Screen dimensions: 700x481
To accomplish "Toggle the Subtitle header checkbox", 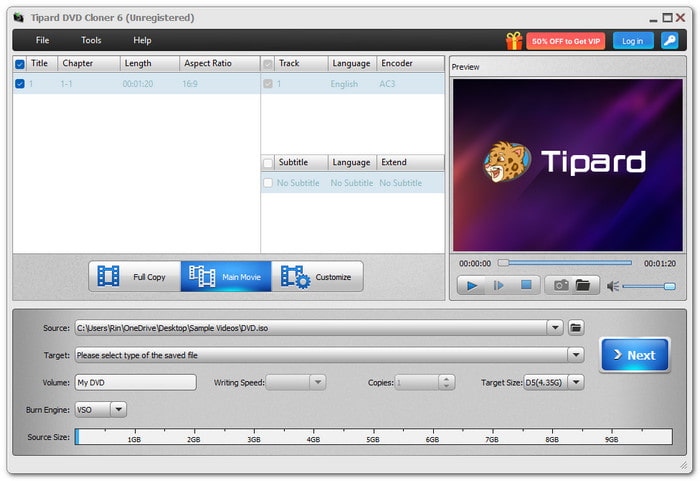I will coord(268,163).
